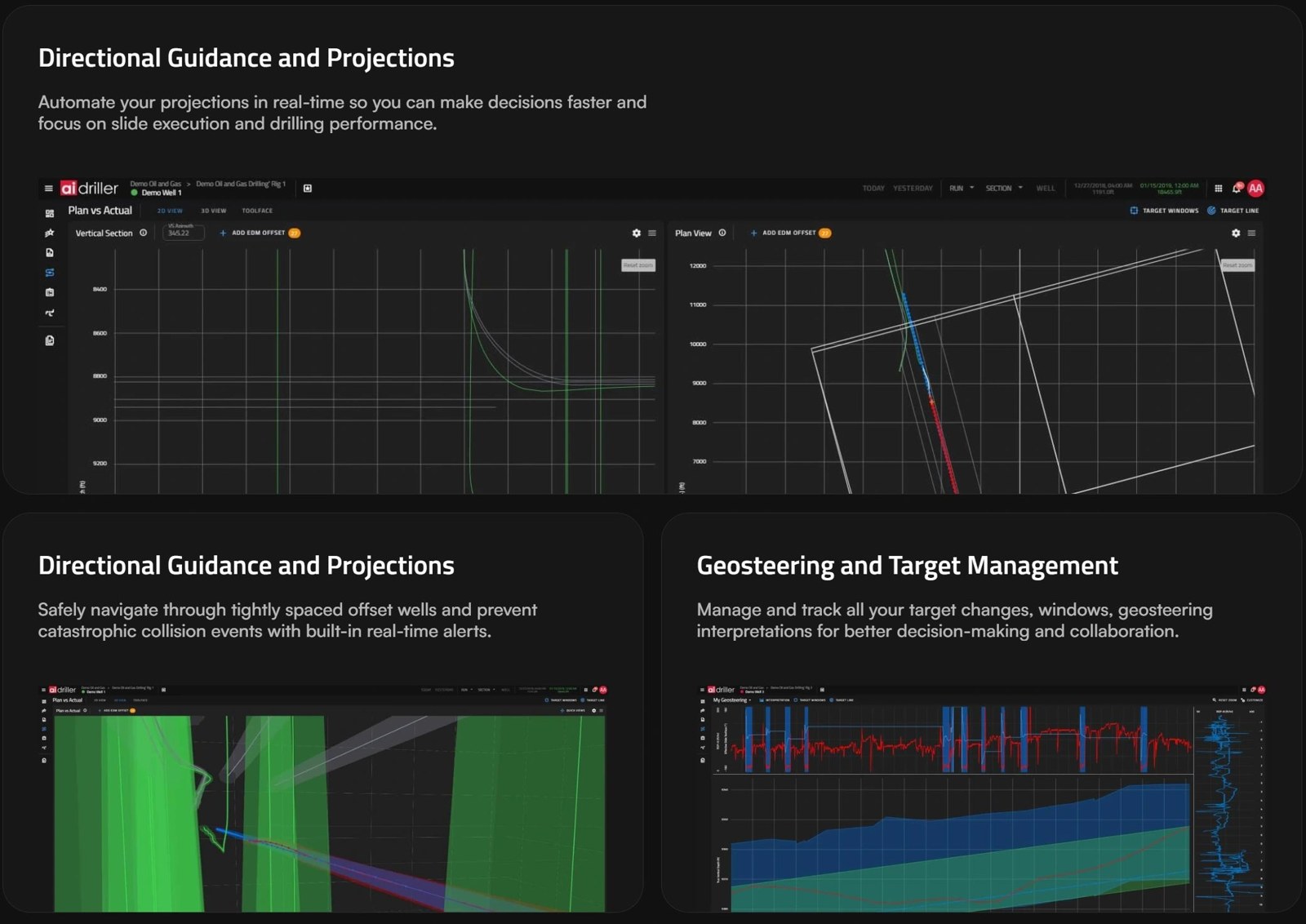Click the info icon next to Vertical Section
1306x924 pixels.
144,233
